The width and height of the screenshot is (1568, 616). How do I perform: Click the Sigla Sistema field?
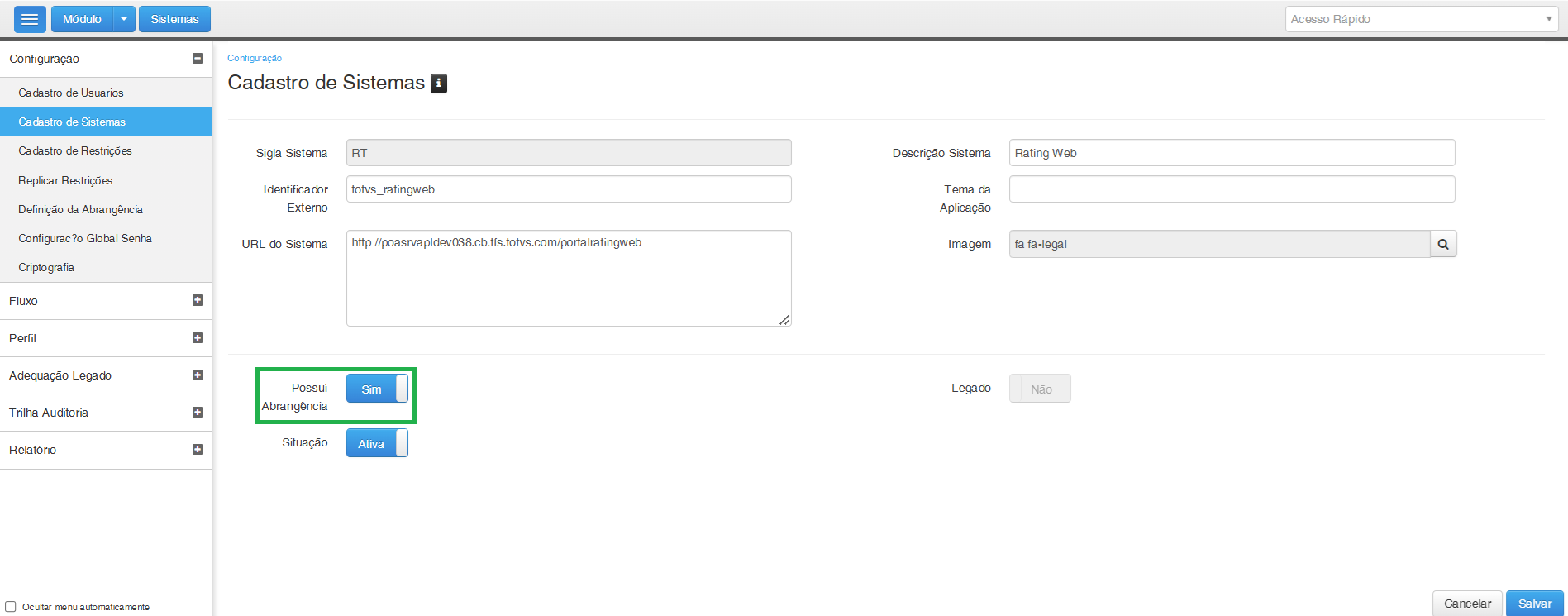(x=569, y=153)
